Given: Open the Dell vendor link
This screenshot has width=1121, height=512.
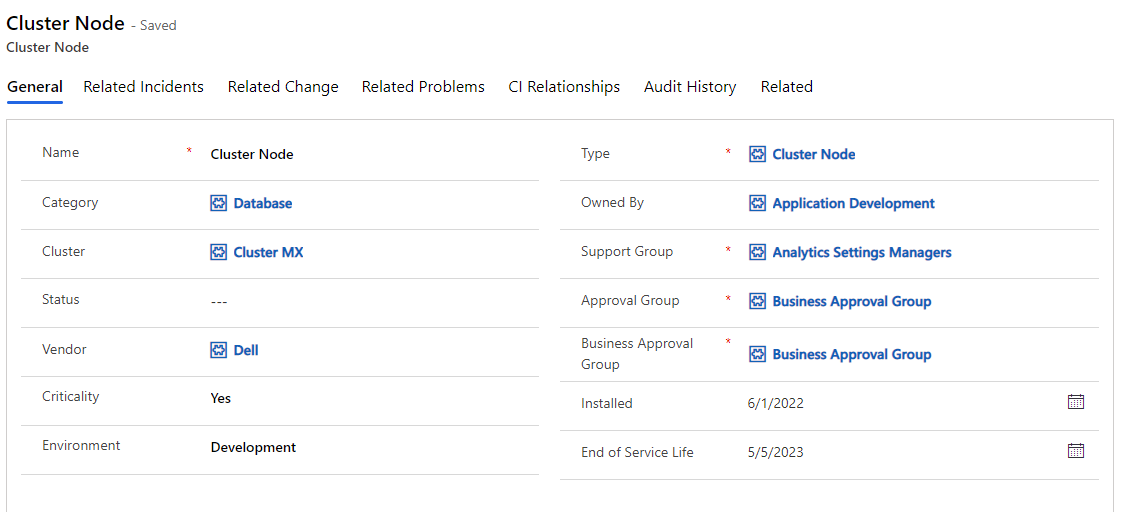Looking at the screenshot, I should 246,350.
